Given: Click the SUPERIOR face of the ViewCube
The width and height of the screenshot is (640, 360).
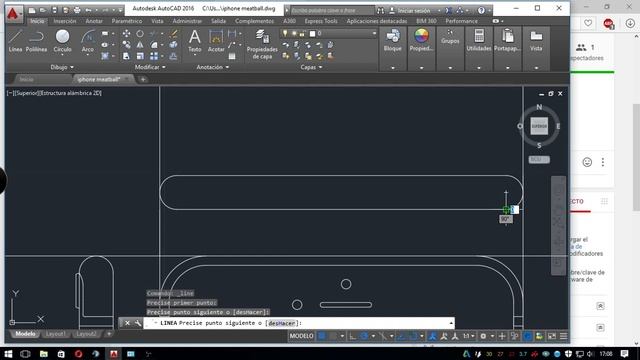Looking at the screenshot, I should 539,126.
